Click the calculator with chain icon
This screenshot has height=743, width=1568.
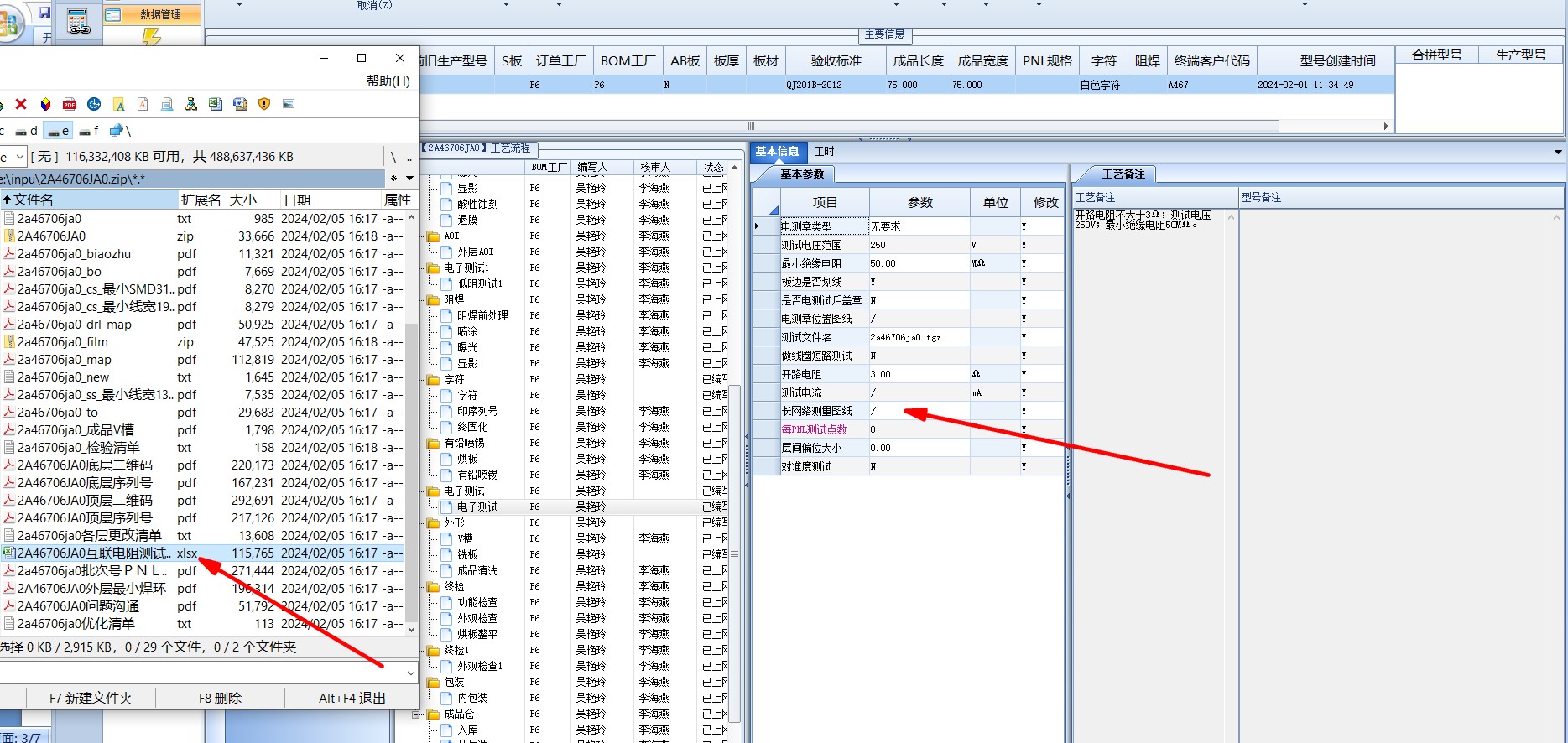78,22
